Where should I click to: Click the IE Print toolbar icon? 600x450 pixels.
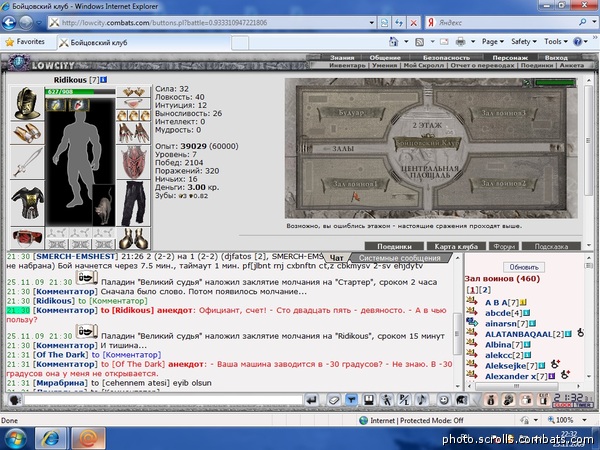point(460,42)
